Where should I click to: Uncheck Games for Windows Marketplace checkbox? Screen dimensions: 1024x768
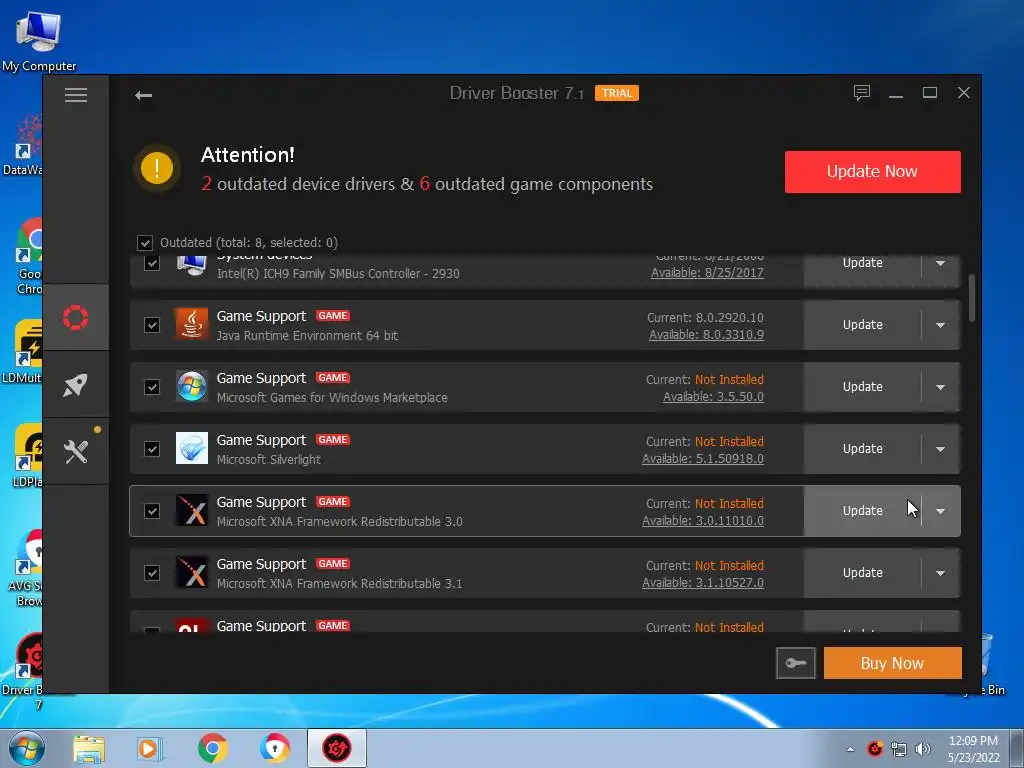[152, 387]
